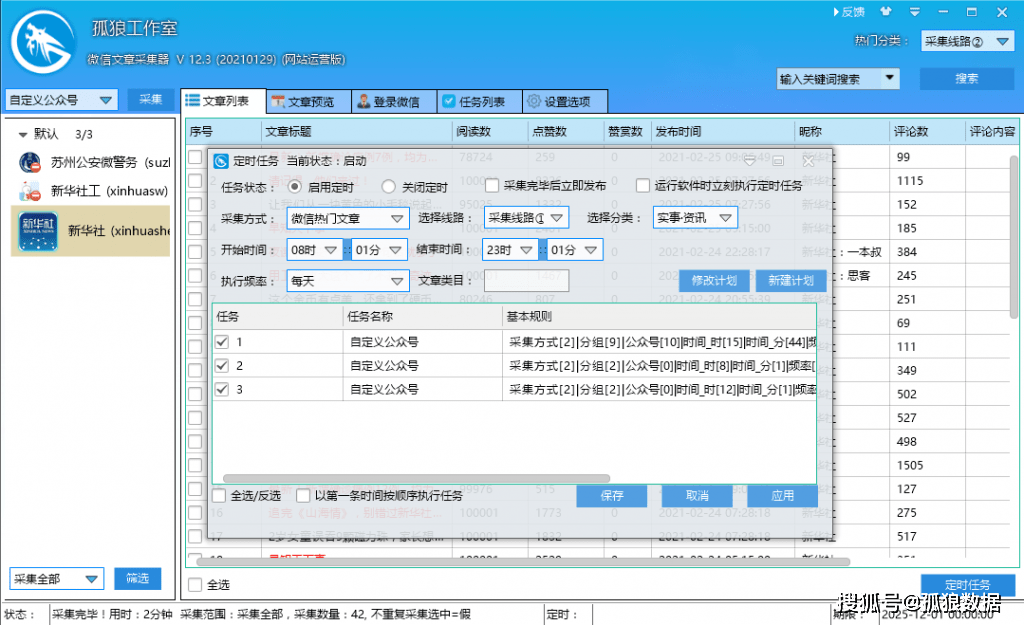Select the 关闭定时 radio button
This screenshot has height=625, width=1024.
(x=389, y=187)
